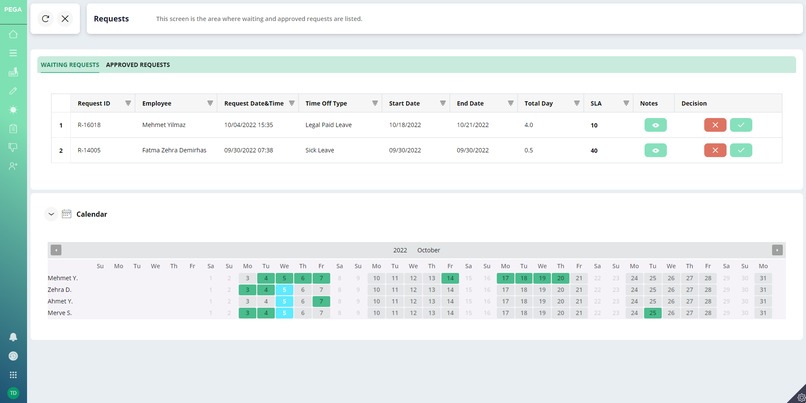Click Ahmet Y. calendar row label
This screenshot has height=403, width=806.
click(61, 301)
